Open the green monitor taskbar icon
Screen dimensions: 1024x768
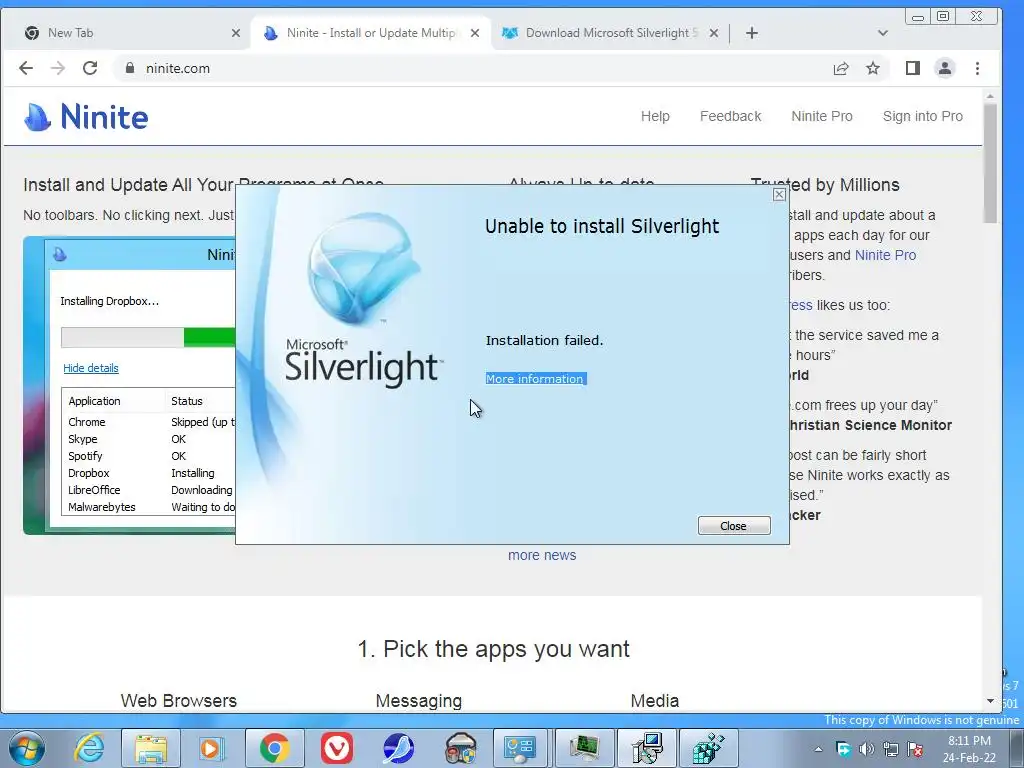584,748
